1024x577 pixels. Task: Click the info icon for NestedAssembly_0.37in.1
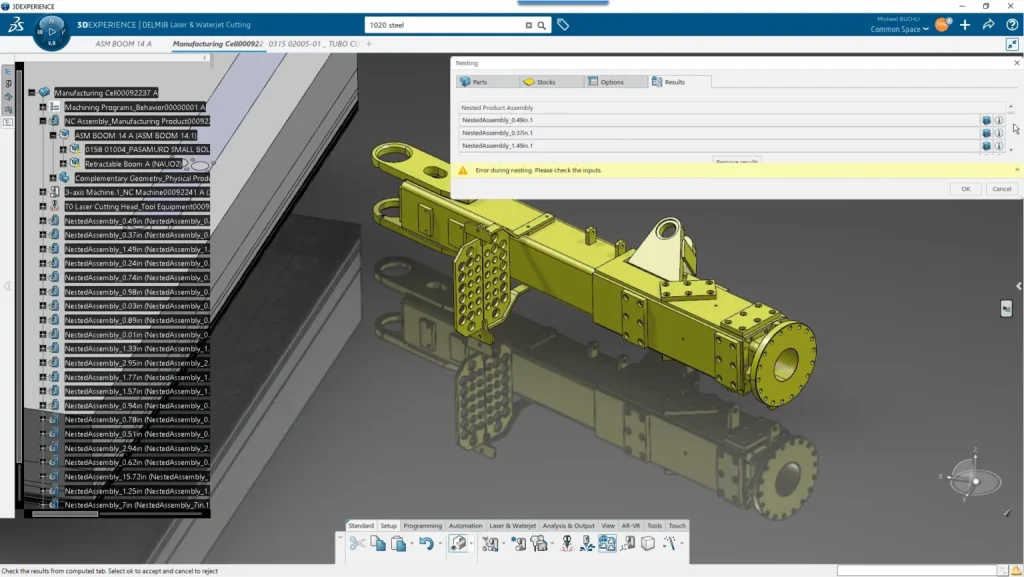coord(999,133)
